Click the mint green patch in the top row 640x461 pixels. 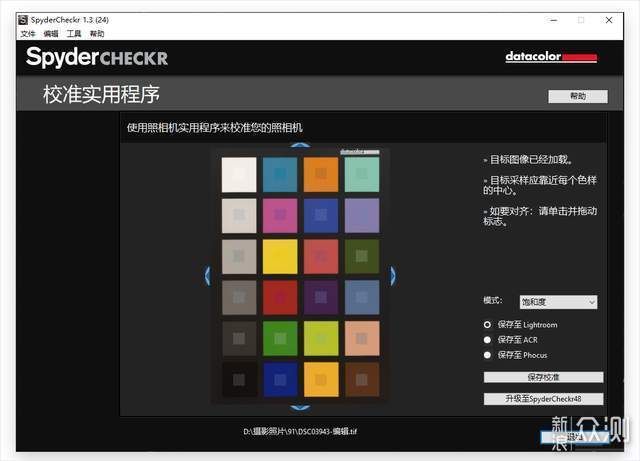[x=362, y=174]
